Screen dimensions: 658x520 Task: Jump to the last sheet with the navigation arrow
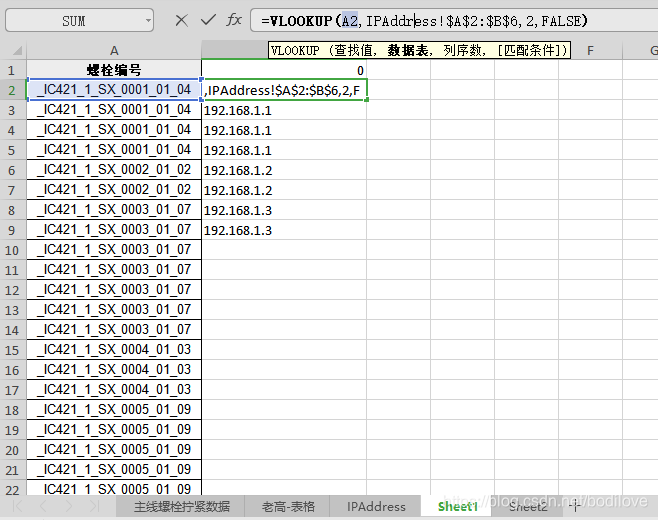(94, 506)
